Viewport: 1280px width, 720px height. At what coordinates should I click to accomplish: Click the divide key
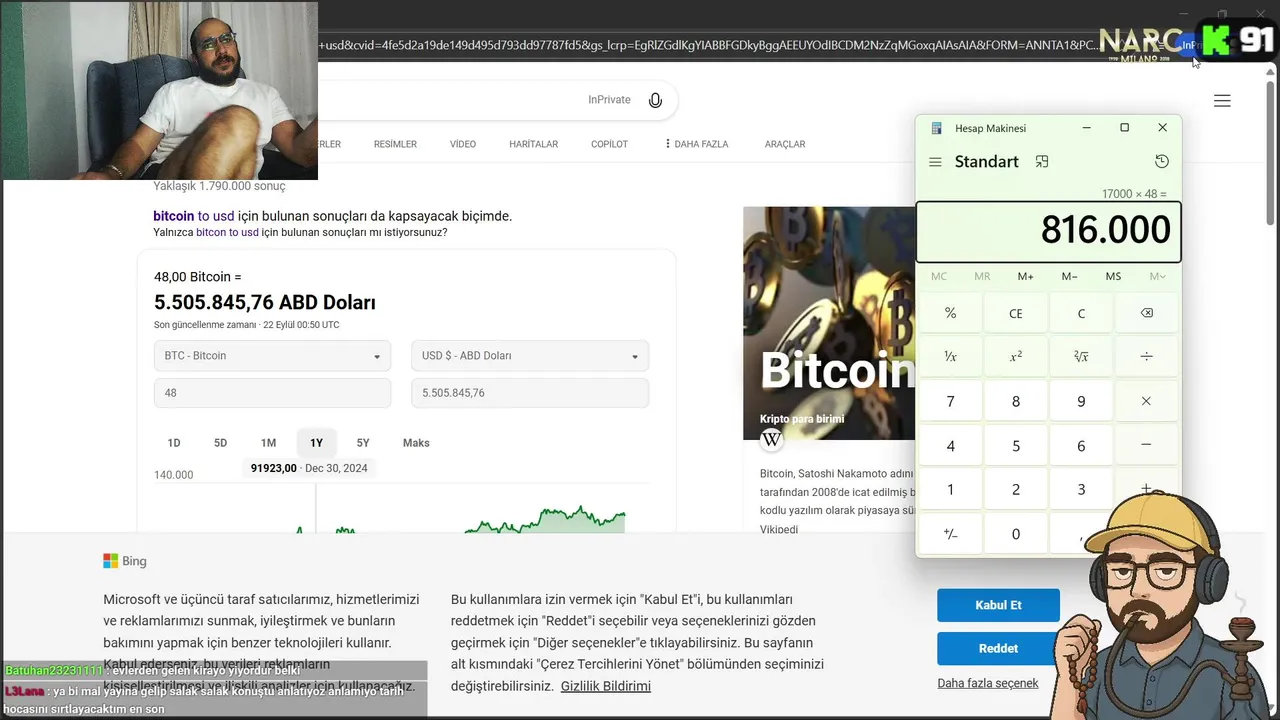1146,357
